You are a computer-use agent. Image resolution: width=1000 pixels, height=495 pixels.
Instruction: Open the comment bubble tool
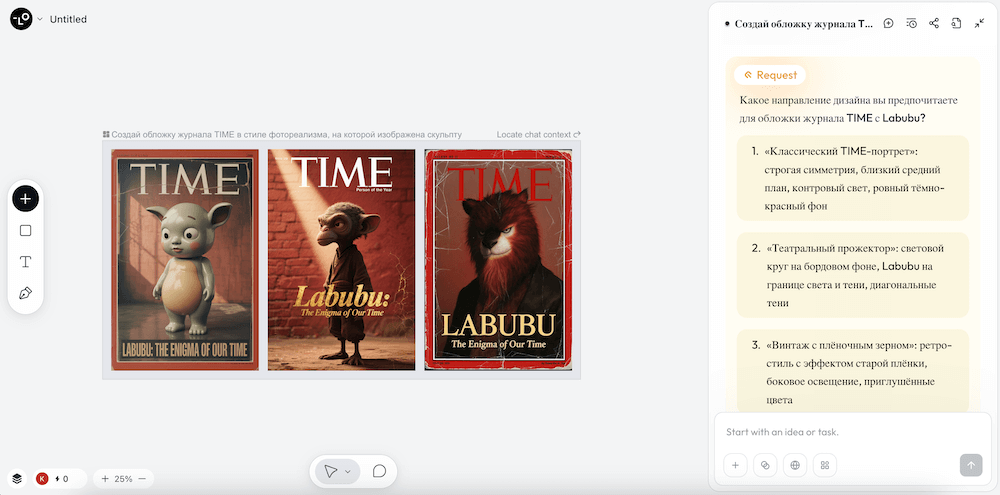click(x=379, y=471)
